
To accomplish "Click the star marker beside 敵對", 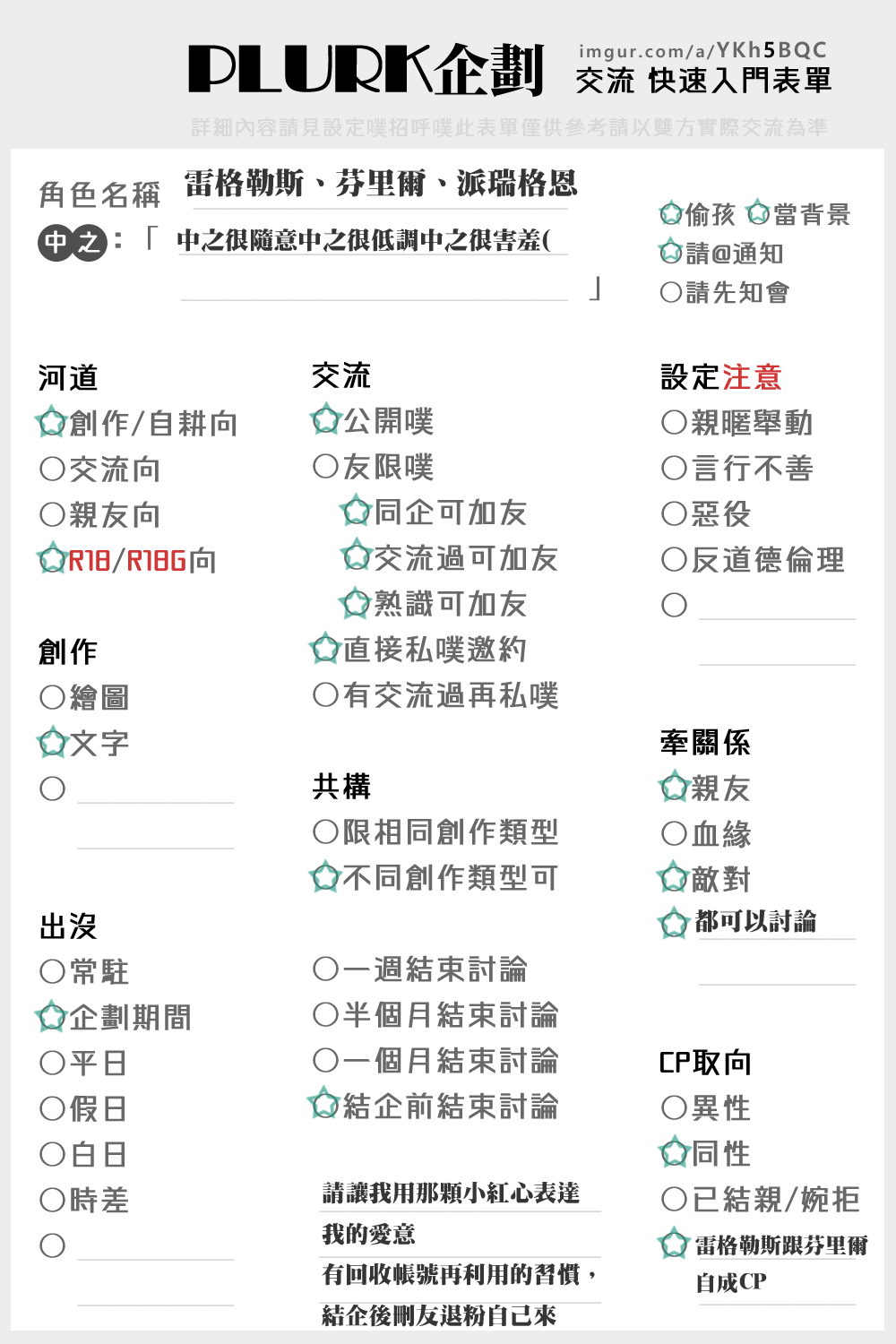I will click(673, 877).
